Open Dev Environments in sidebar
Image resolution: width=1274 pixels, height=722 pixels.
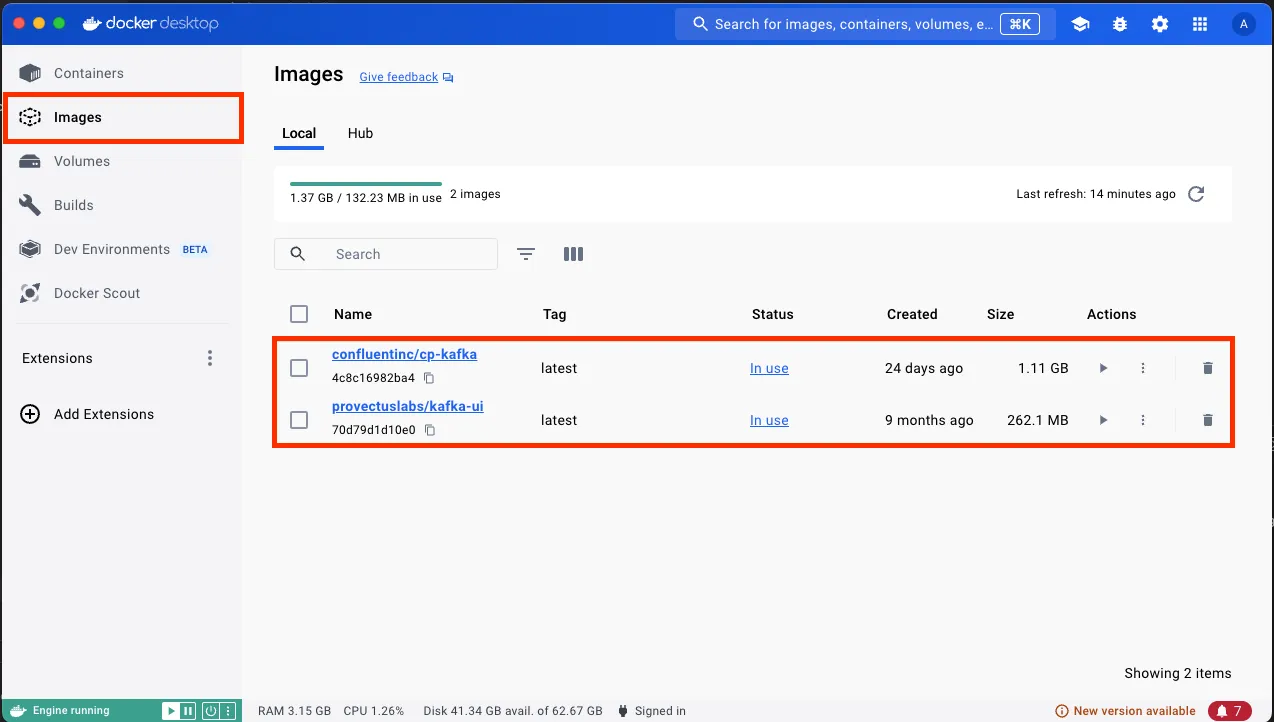(112, 249)
